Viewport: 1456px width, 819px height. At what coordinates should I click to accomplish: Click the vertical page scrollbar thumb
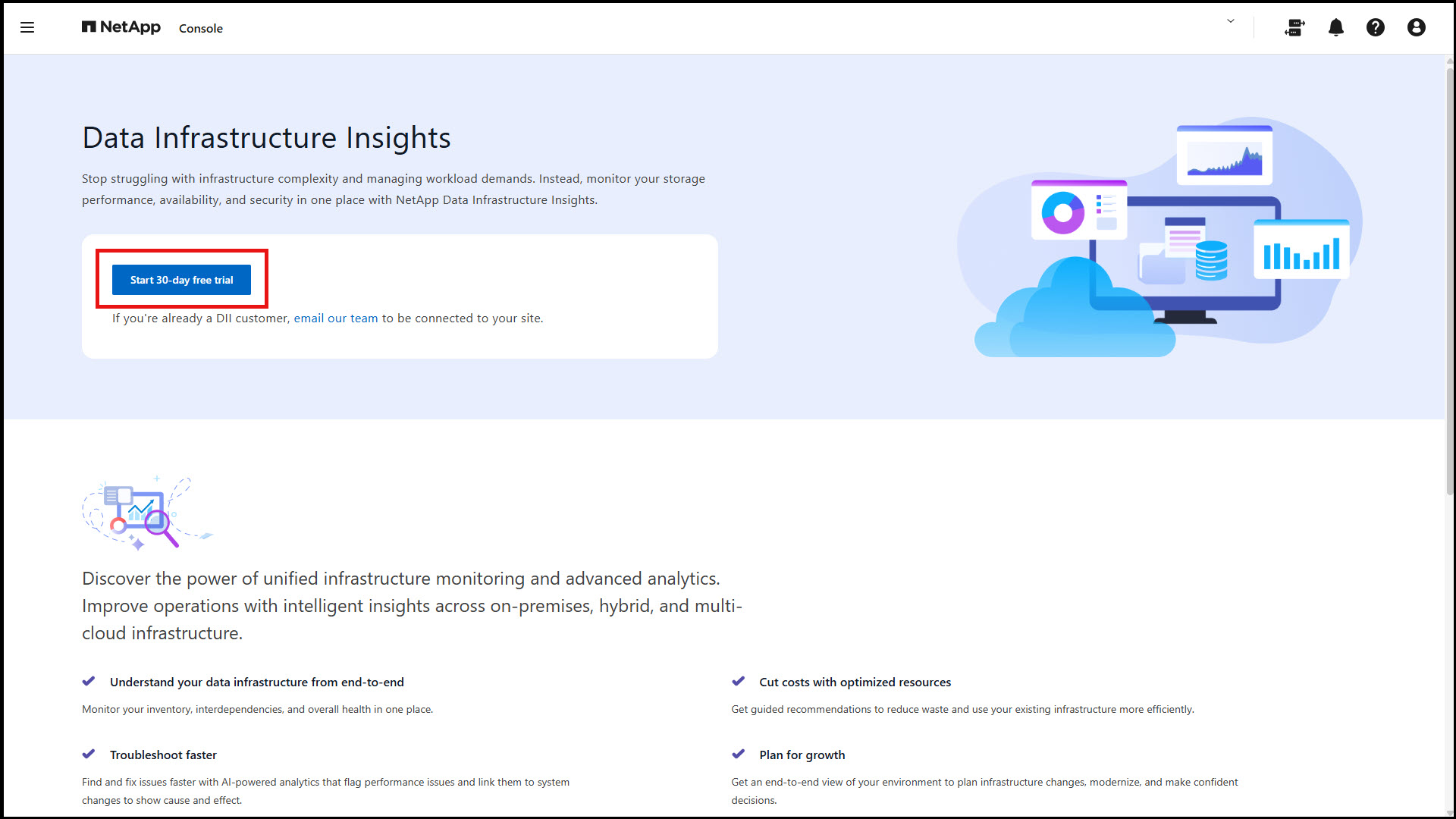(1450, 281)
